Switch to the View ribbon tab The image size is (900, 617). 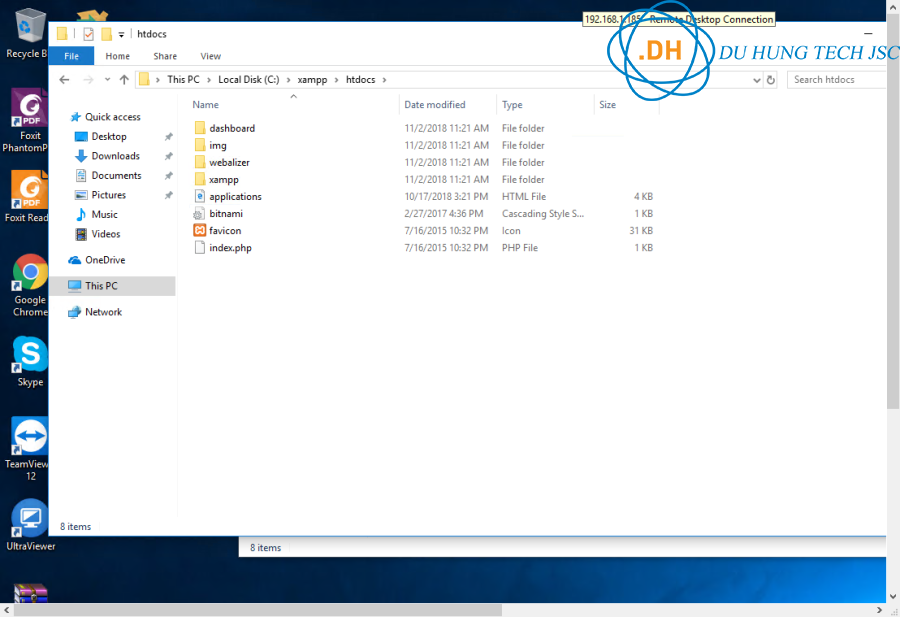(x=210, y=56)
